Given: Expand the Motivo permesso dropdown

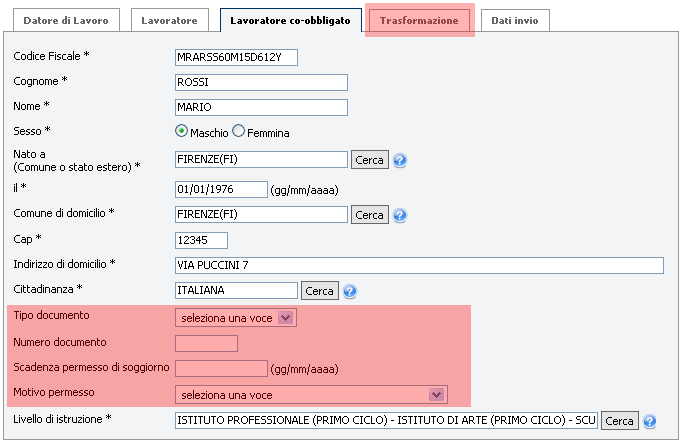Looking at the screenshot, I should click(311, 395).
